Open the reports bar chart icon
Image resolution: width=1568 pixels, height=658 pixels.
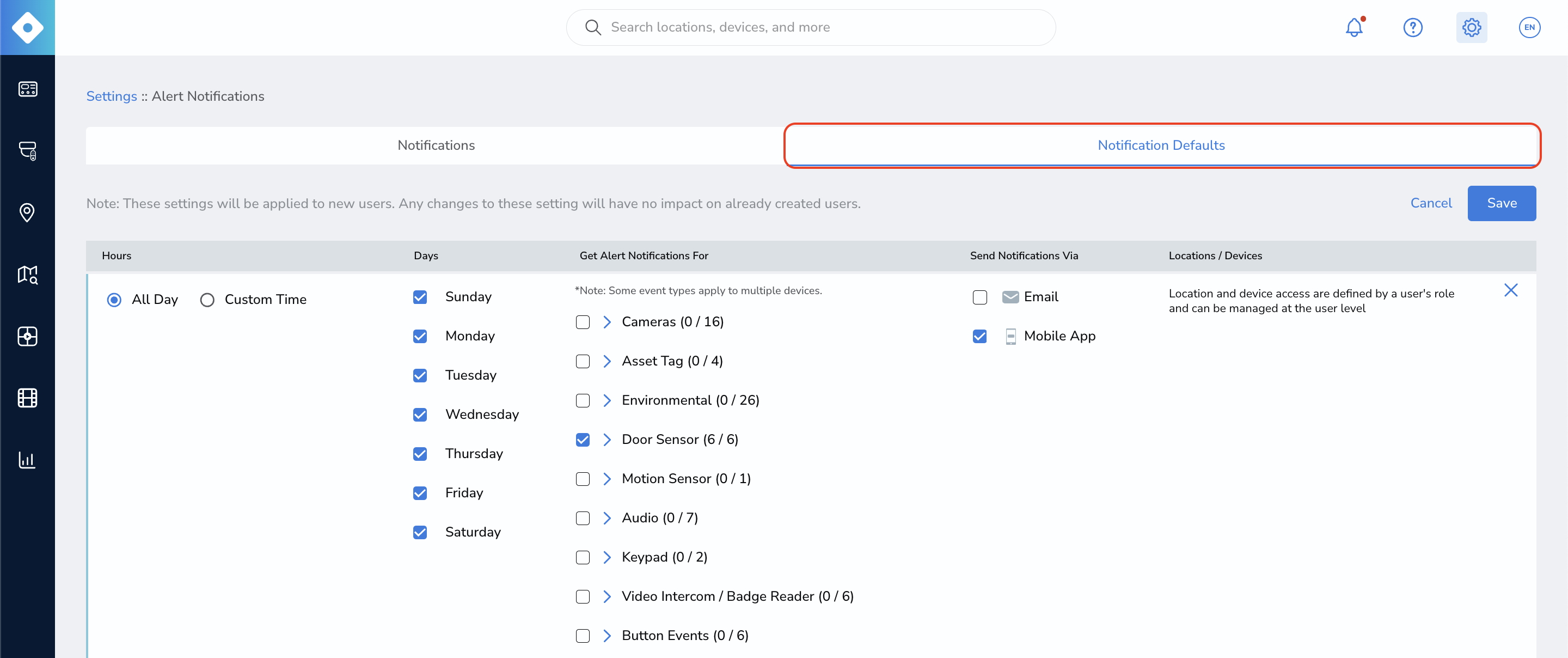click(27, 459)
